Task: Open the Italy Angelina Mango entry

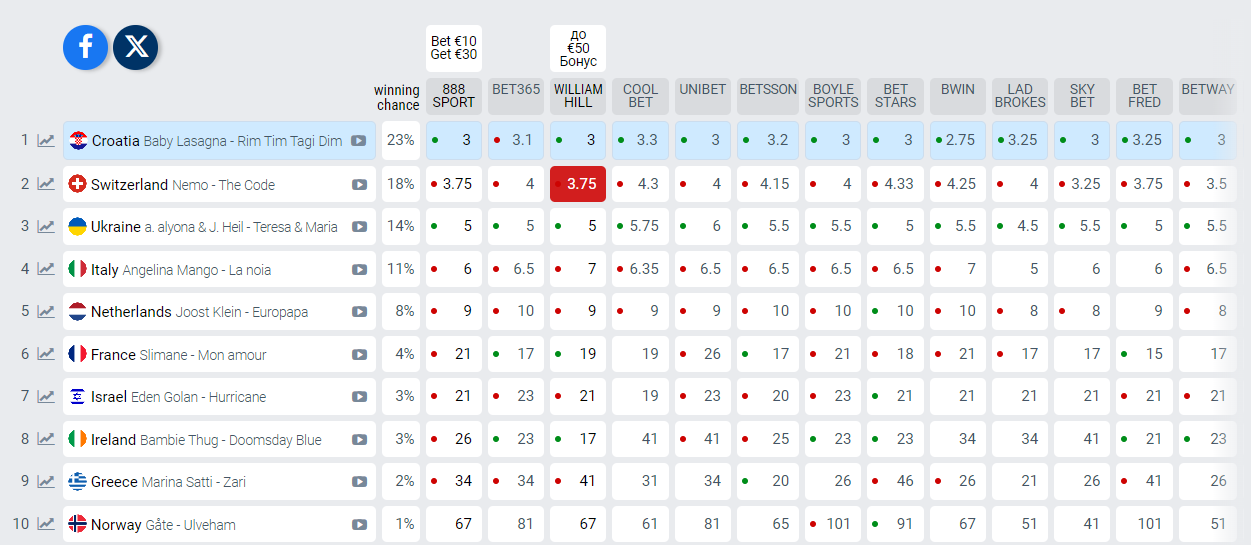Action: [219, 269]
